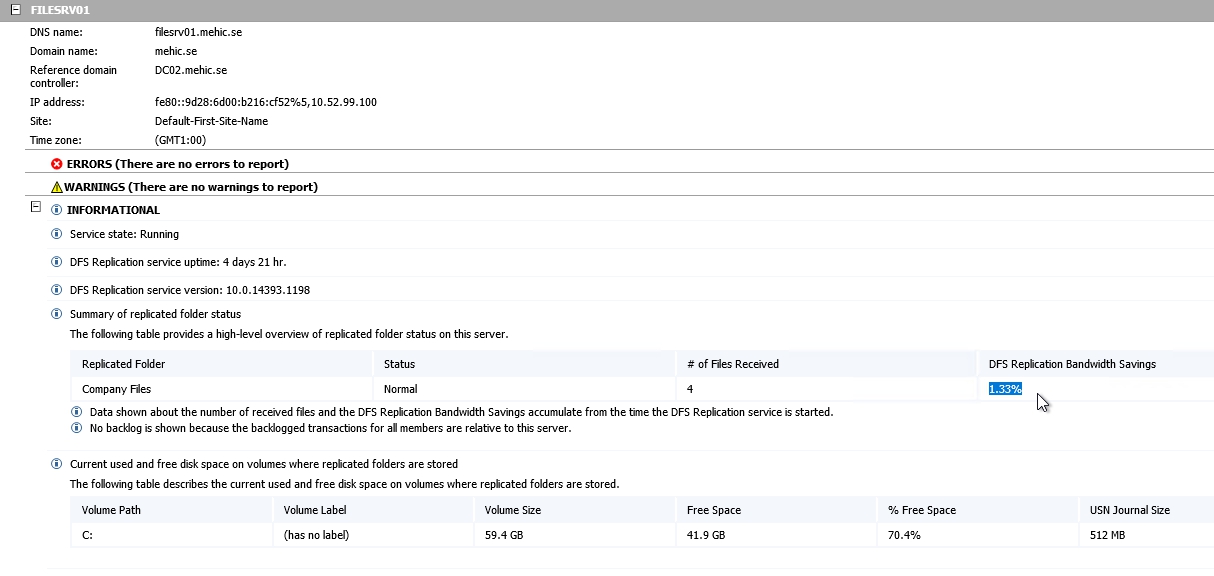The width and height of the screenshot is (1214, 576).
Task: Click the WARNINGS heading text
Action: coord(190,187)
